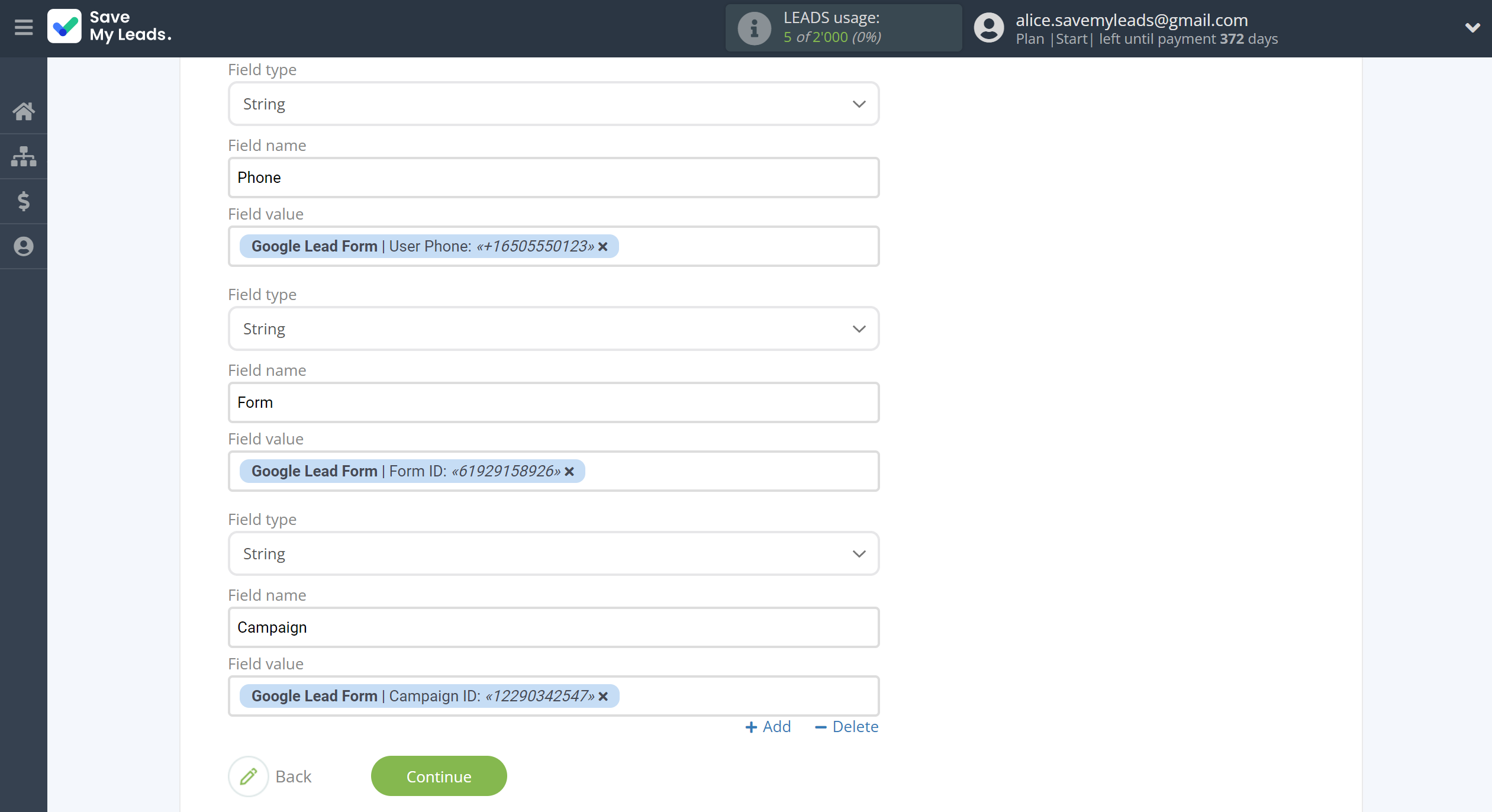Click the LEADS usage info icon
Image resolution: width=1492 pixels, height=812 pixels.
755,28
